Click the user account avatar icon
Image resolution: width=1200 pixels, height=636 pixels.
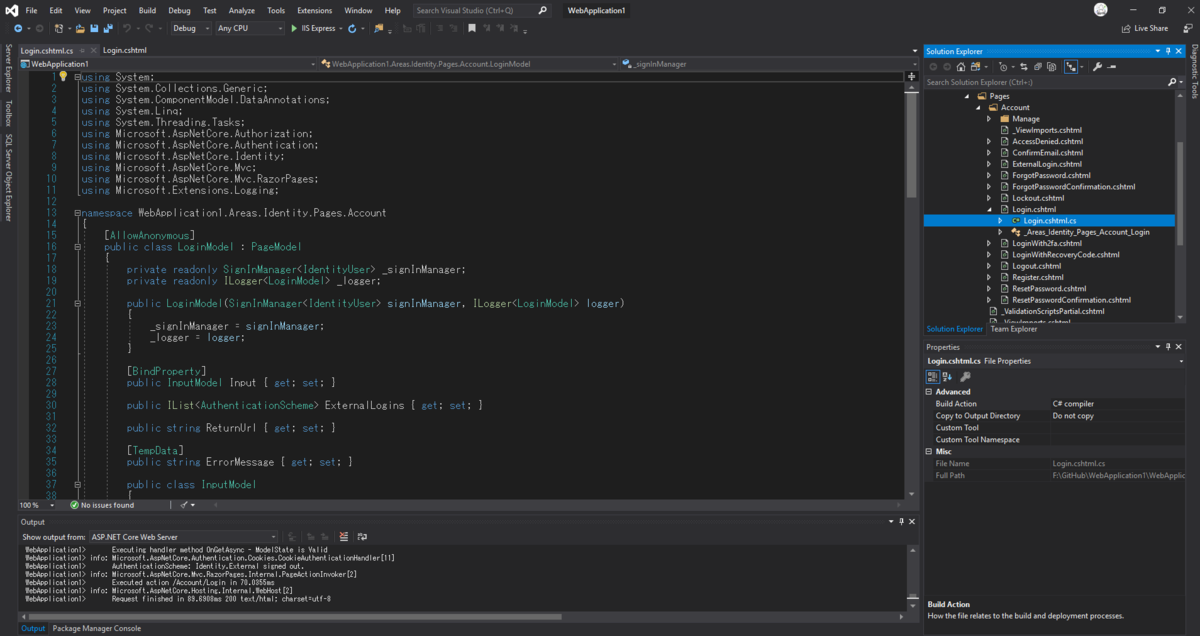pyautogui.click(x=1101, y=10)
